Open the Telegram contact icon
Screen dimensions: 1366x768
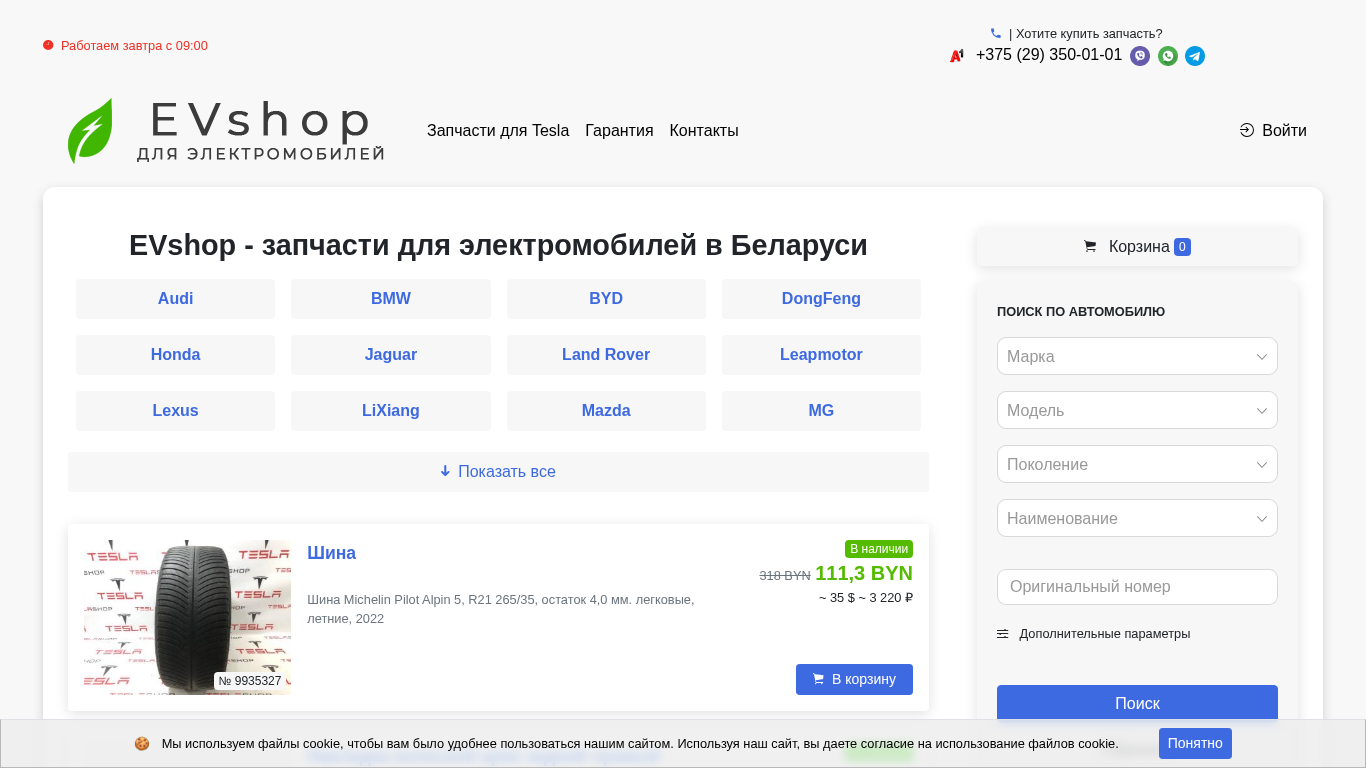[x=1195, y=56]
